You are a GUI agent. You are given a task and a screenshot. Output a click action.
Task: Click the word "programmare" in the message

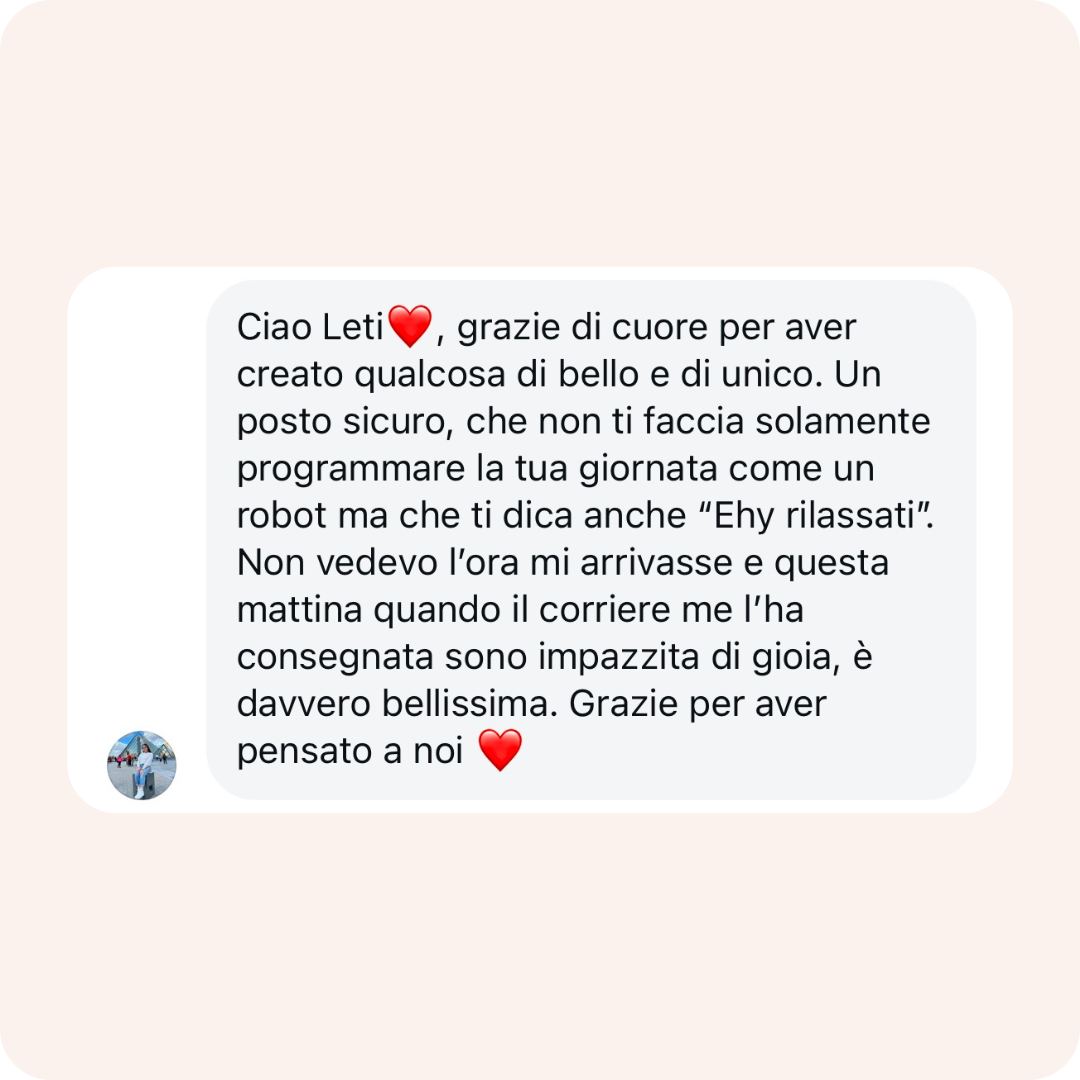click(x=351, y=470)
